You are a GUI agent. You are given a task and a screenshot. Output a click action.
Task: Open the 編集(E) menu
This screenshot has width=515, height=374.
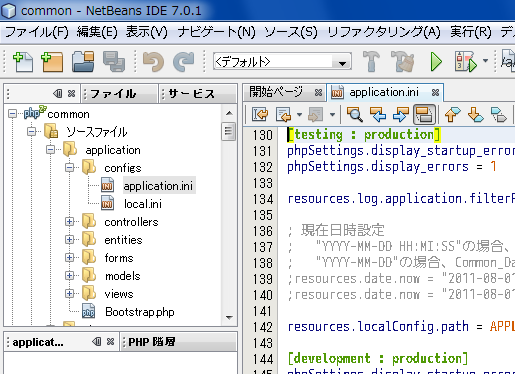[x=97, y=32]
